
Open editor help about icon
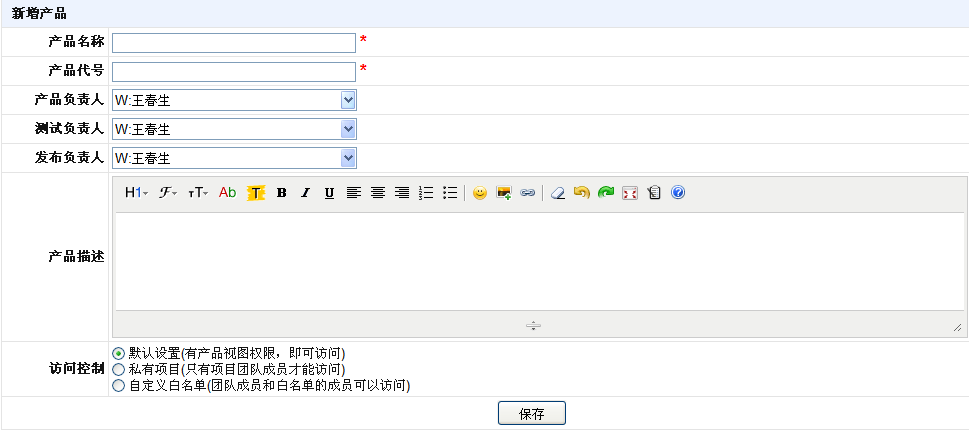[678, 193]
